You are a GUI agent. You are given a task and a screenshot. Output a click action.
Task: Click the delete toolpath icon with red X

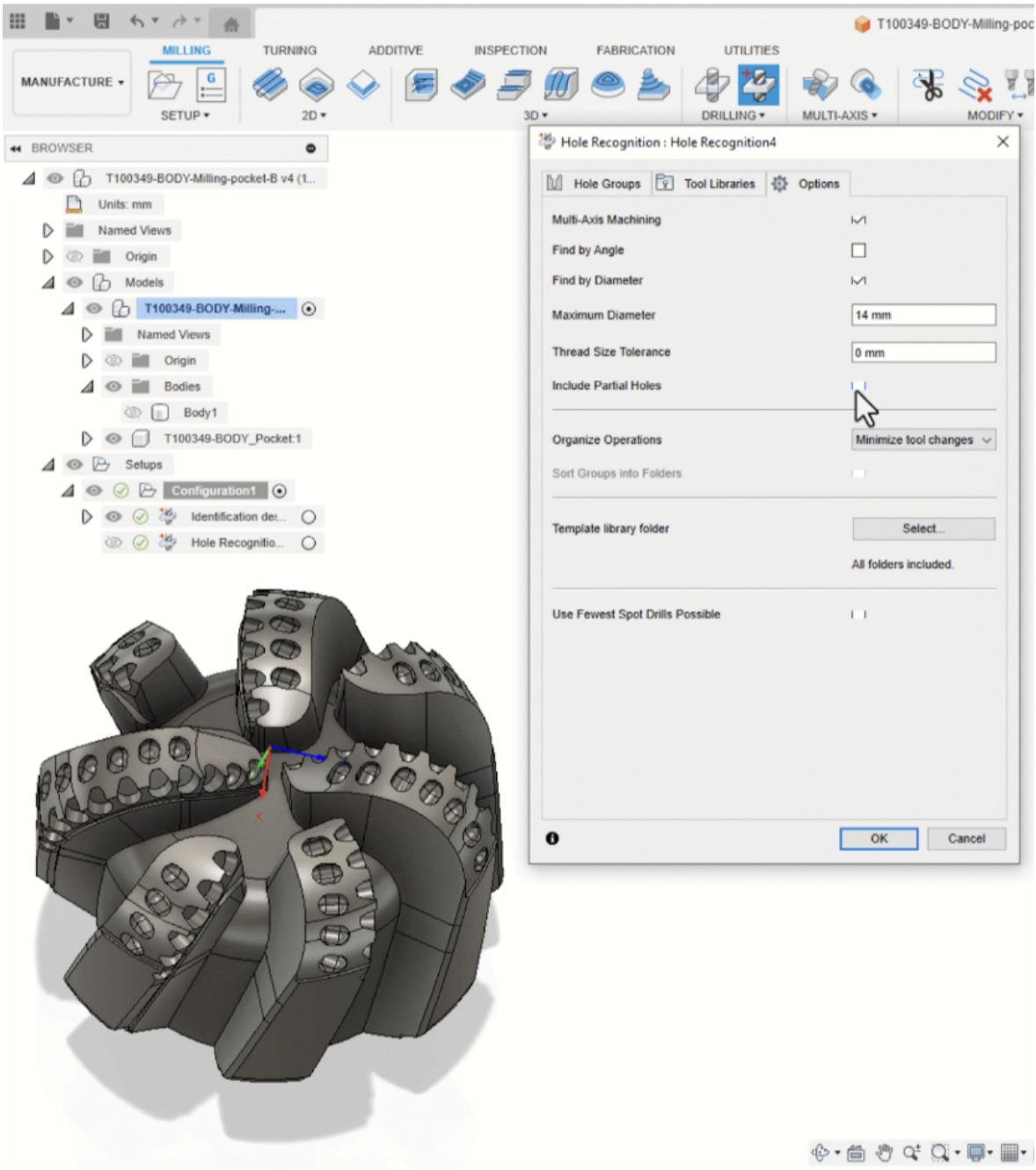coord(974,85)
